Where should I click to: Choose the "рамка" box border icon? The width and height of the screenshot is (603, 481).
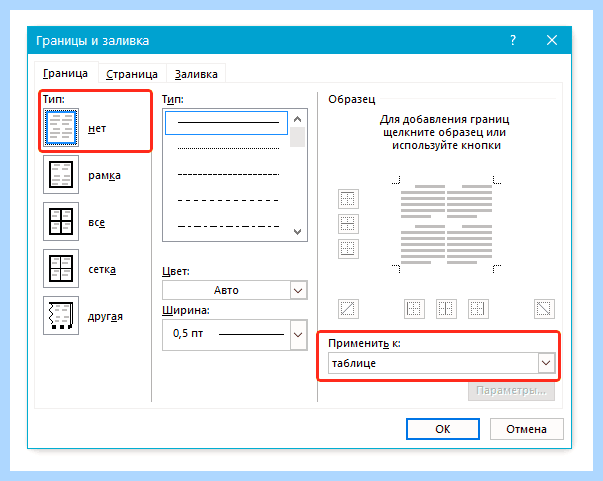(61, 175)
